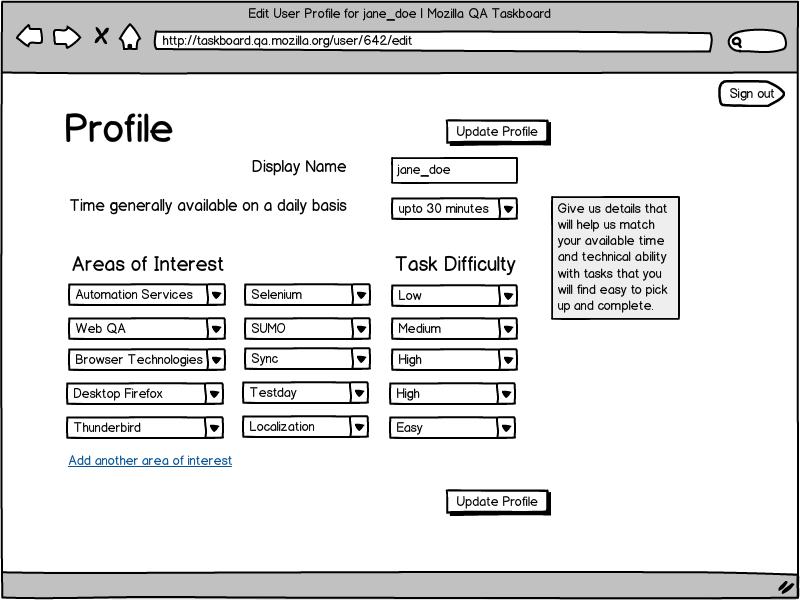This screenshot has width=800, height=600.
Task: Click the Display Name input field
Action: [455, 170]
